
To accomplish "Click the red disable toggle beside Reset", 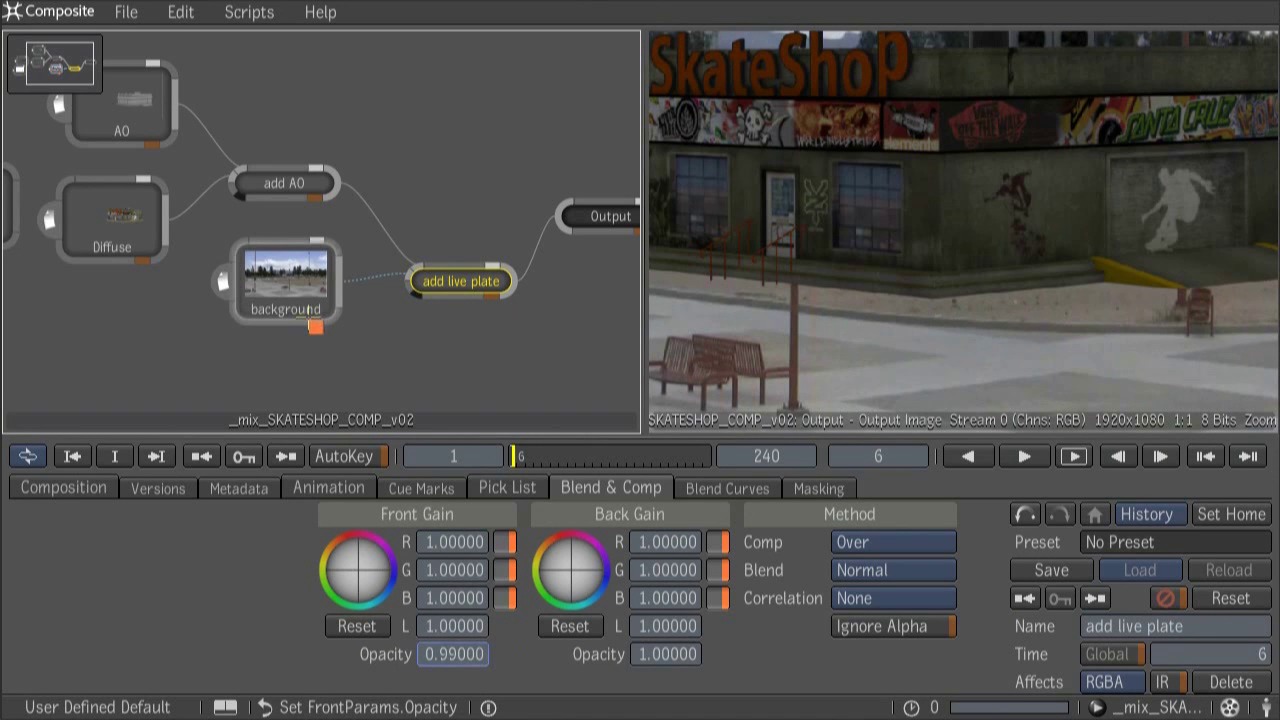I will [x=1166, y=598].
